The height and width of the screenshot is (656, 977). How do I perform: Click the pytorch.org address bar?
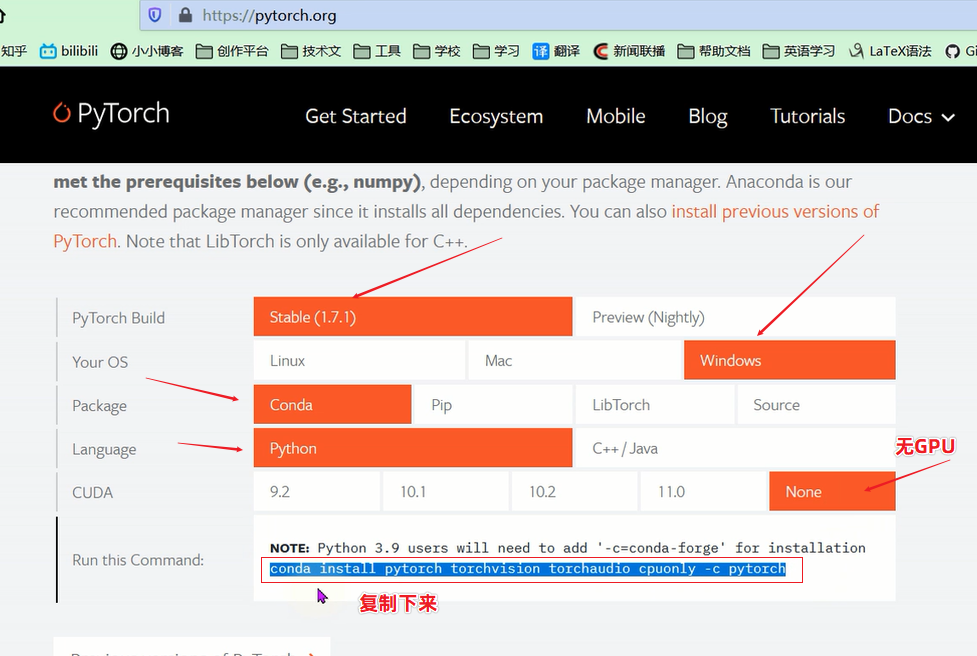(558, 15)
